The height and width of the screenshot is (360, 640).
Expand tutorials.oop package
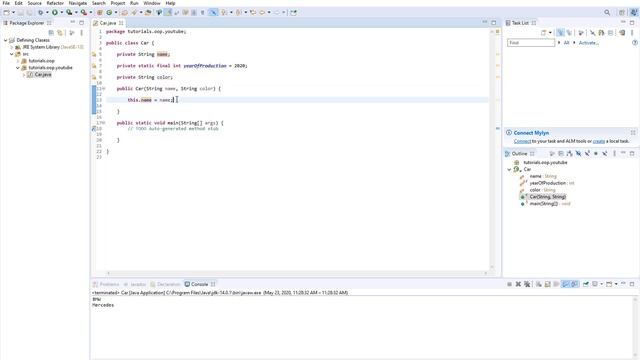coord(18,61)
